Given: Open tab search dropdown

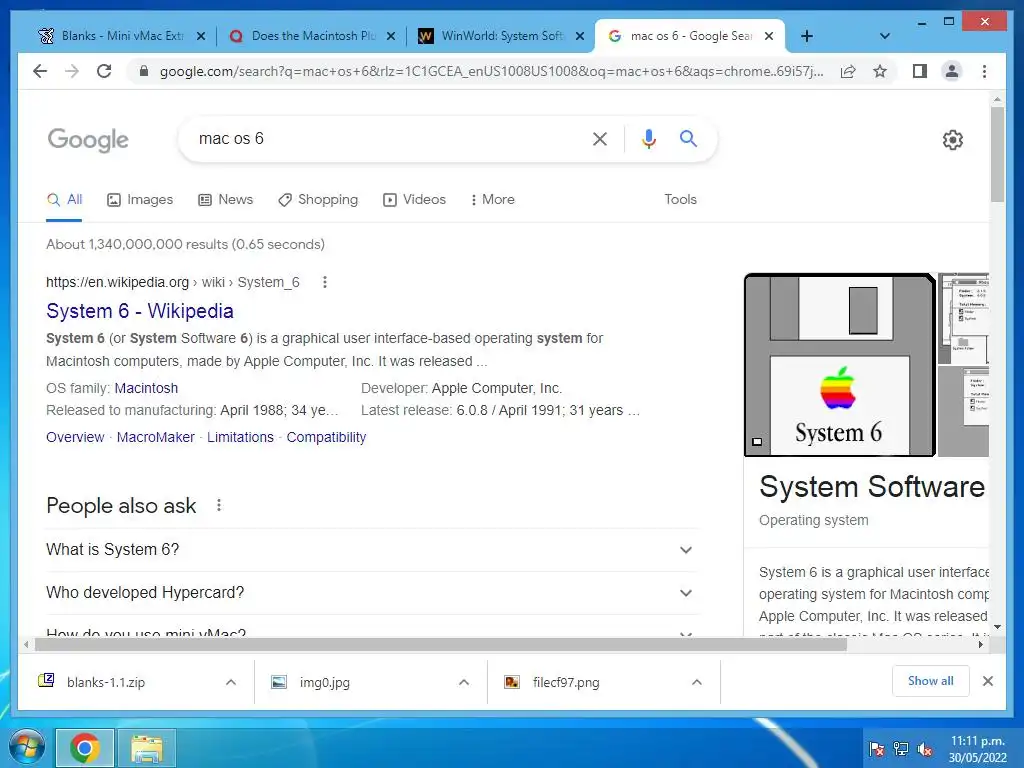Looking at the screenshot, I should click(885, 36).
